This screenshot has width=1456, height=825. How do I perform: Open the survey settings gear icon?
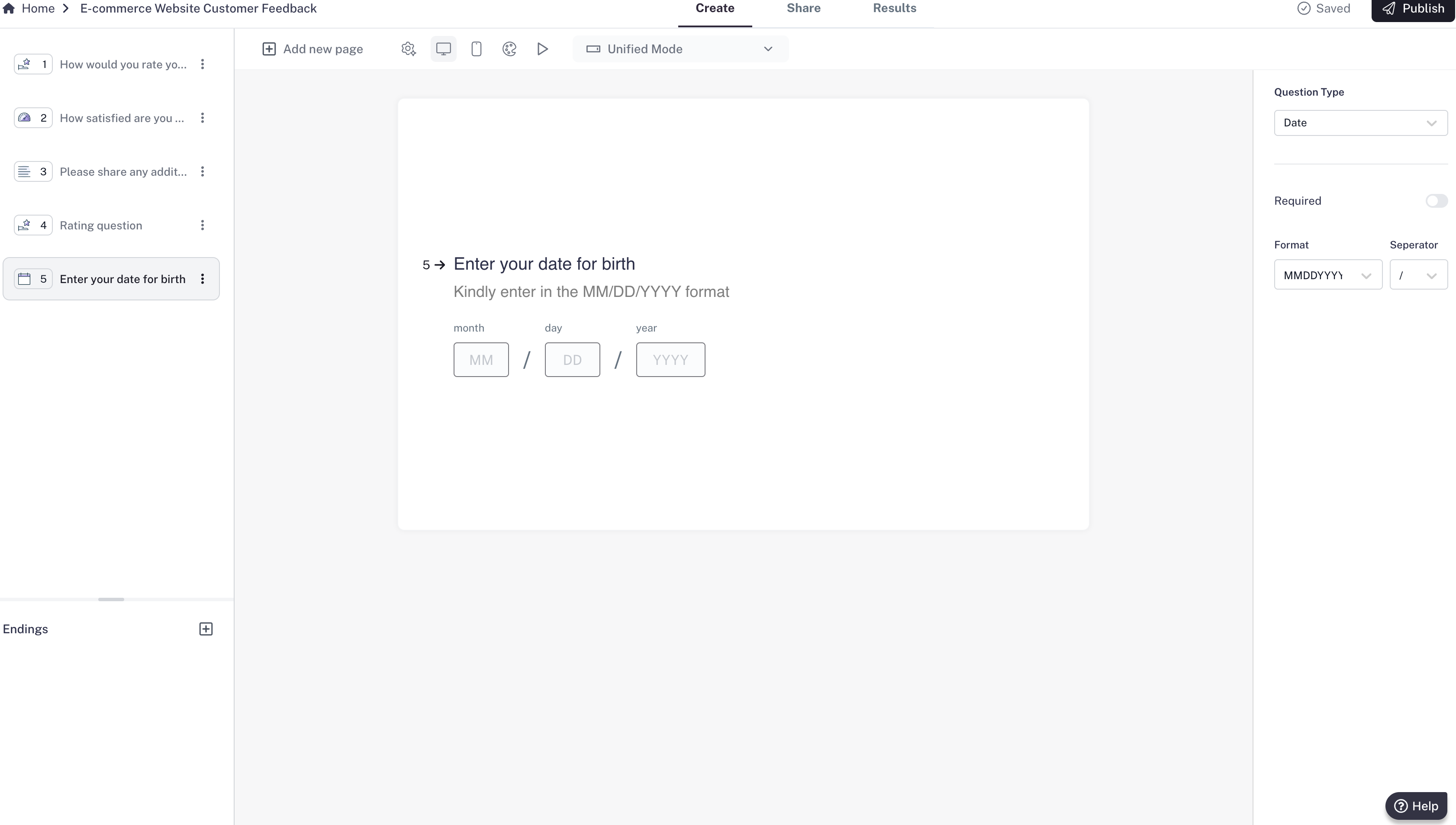click(408, 49)
